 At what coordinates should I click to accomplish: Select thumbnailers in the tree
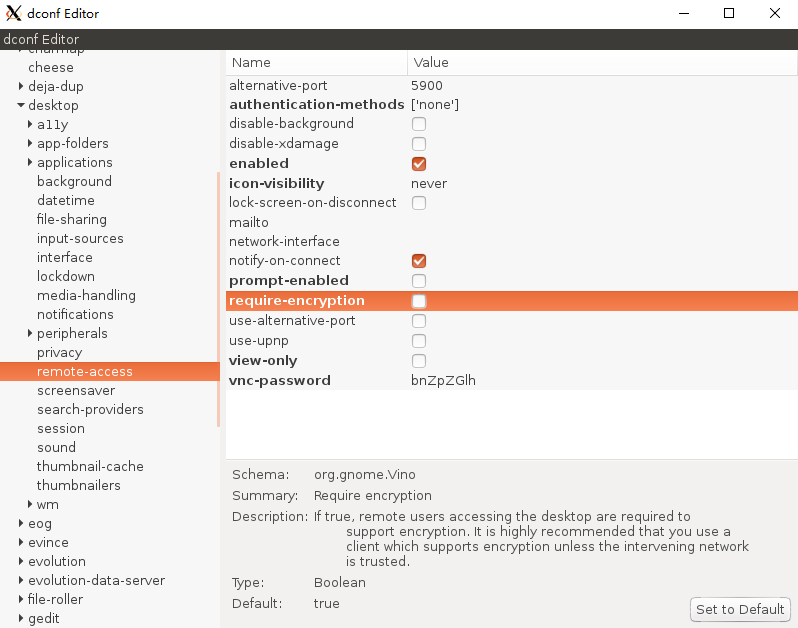[78, 485]
